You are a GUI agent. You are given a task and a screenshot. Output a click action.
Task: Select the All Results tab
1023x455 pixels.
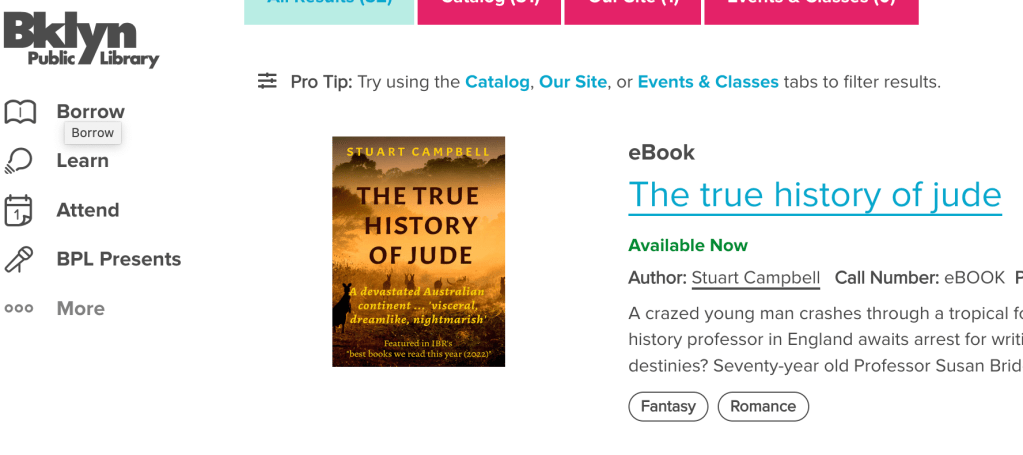329,8
